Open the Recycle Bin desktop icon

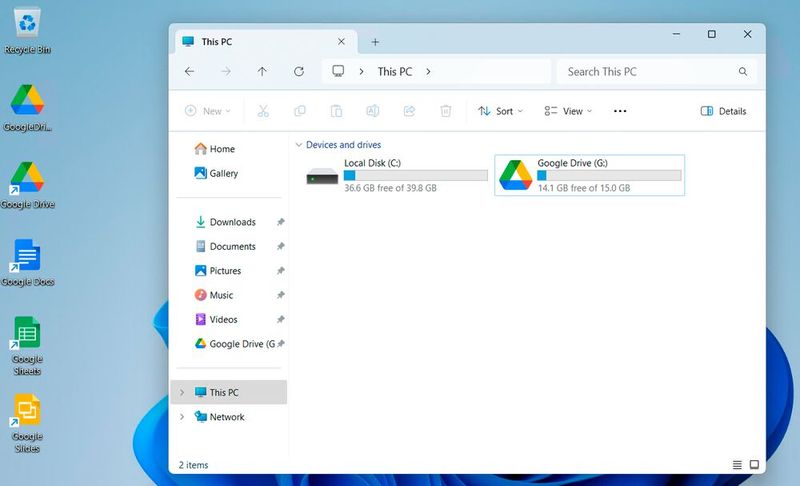27,31
